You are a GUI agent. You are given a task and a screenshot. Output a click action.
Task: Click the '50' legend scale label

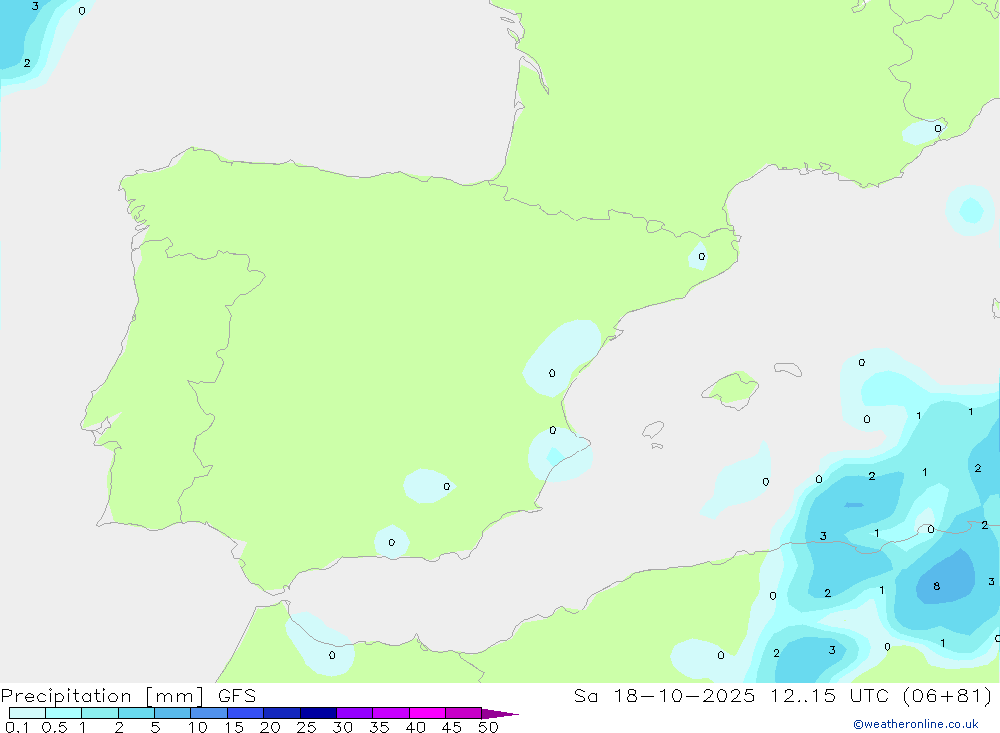click(488, 727)
